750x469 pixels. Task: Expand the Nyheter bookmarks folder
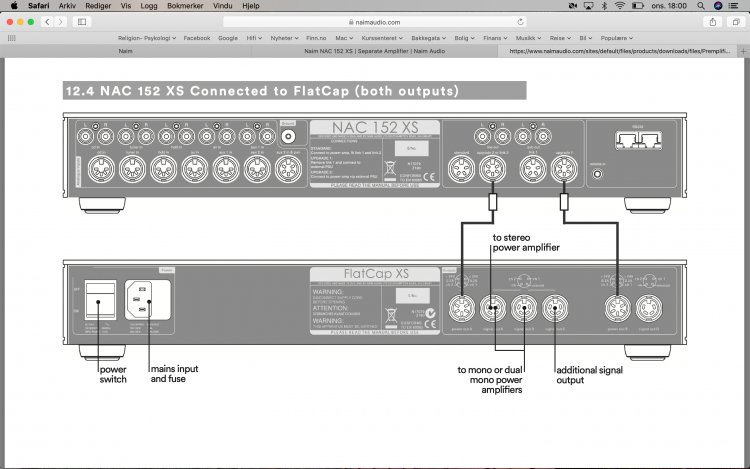coord(284,38)
